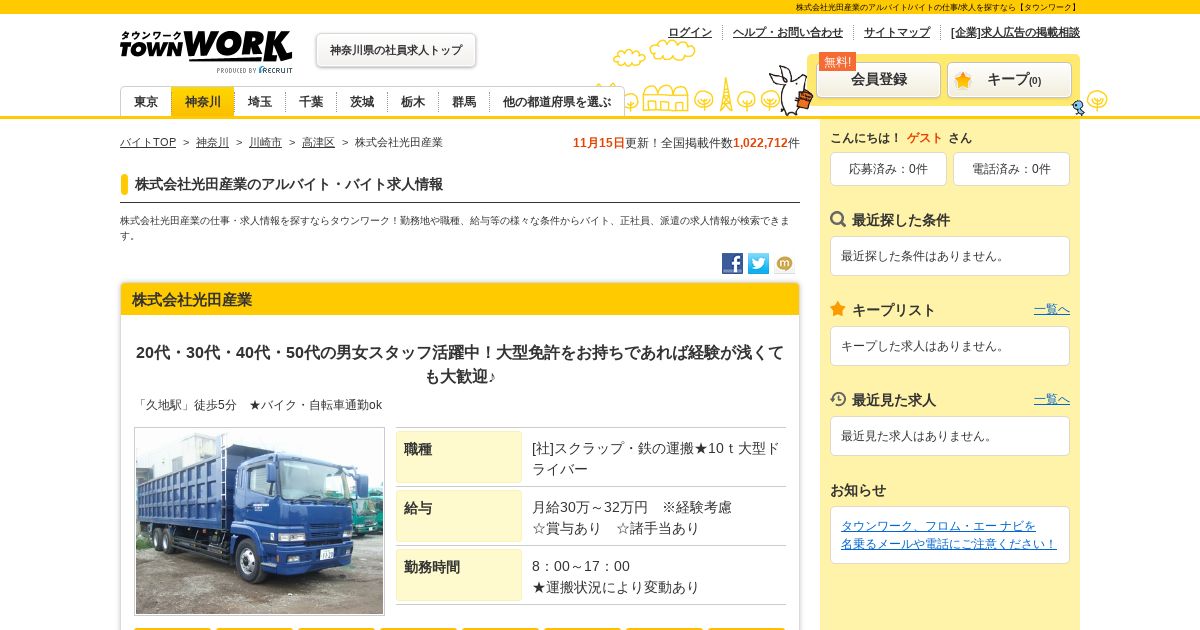Viewport: 1200px width, 630px height.
Task: Click 電話済み：0件 box
Action: point(1011,169)
